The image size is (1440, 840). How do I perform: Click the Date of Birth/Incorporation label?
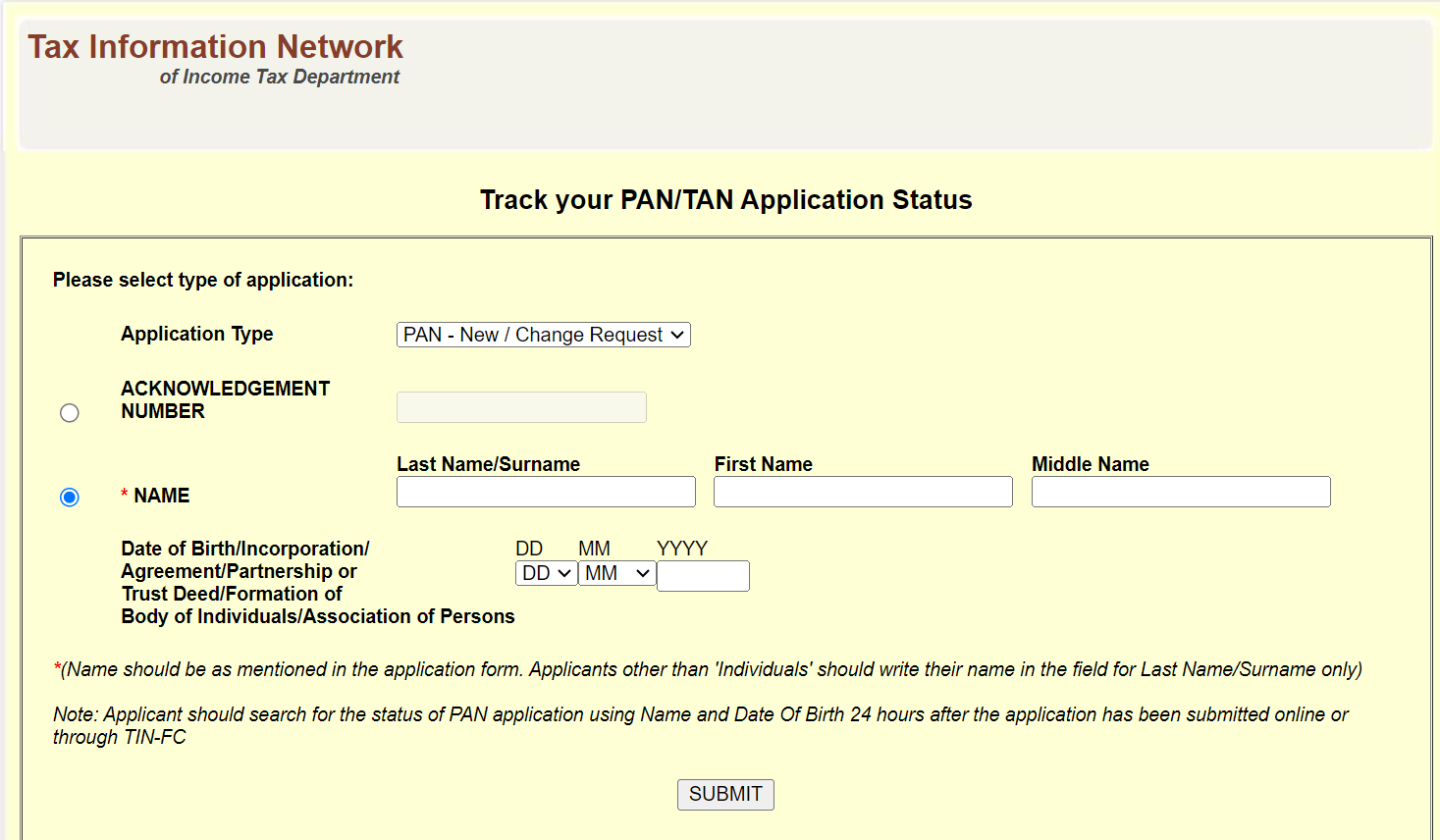(x=244, y=549)
